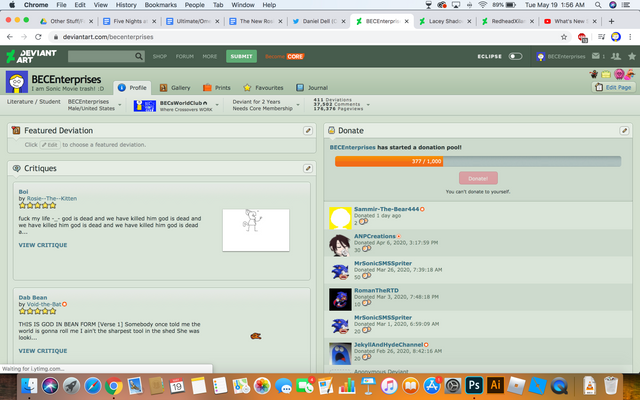Click ANPCreations donor avatar
Image resolution: width=640 pixels, height=400 pixels.
point(340,245)
